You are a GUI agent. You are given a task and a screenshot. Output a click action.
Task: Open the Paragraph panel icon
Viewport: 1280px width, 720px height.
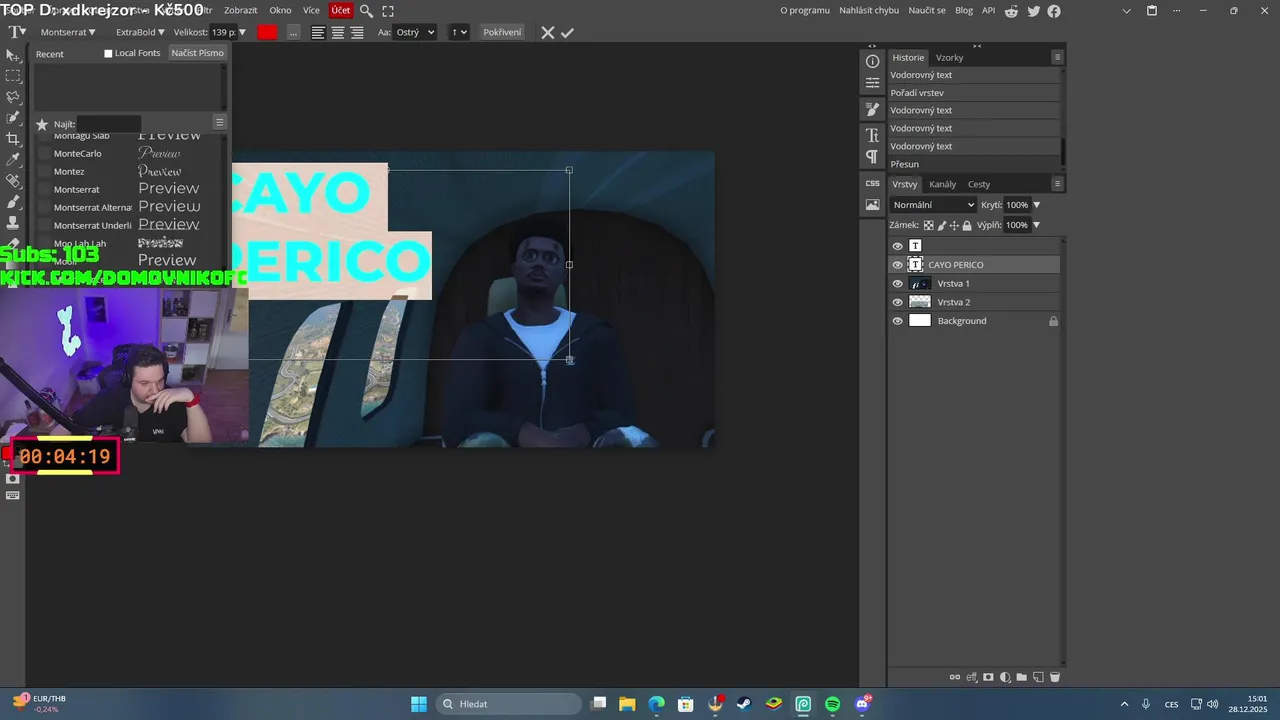pos(872,157)
